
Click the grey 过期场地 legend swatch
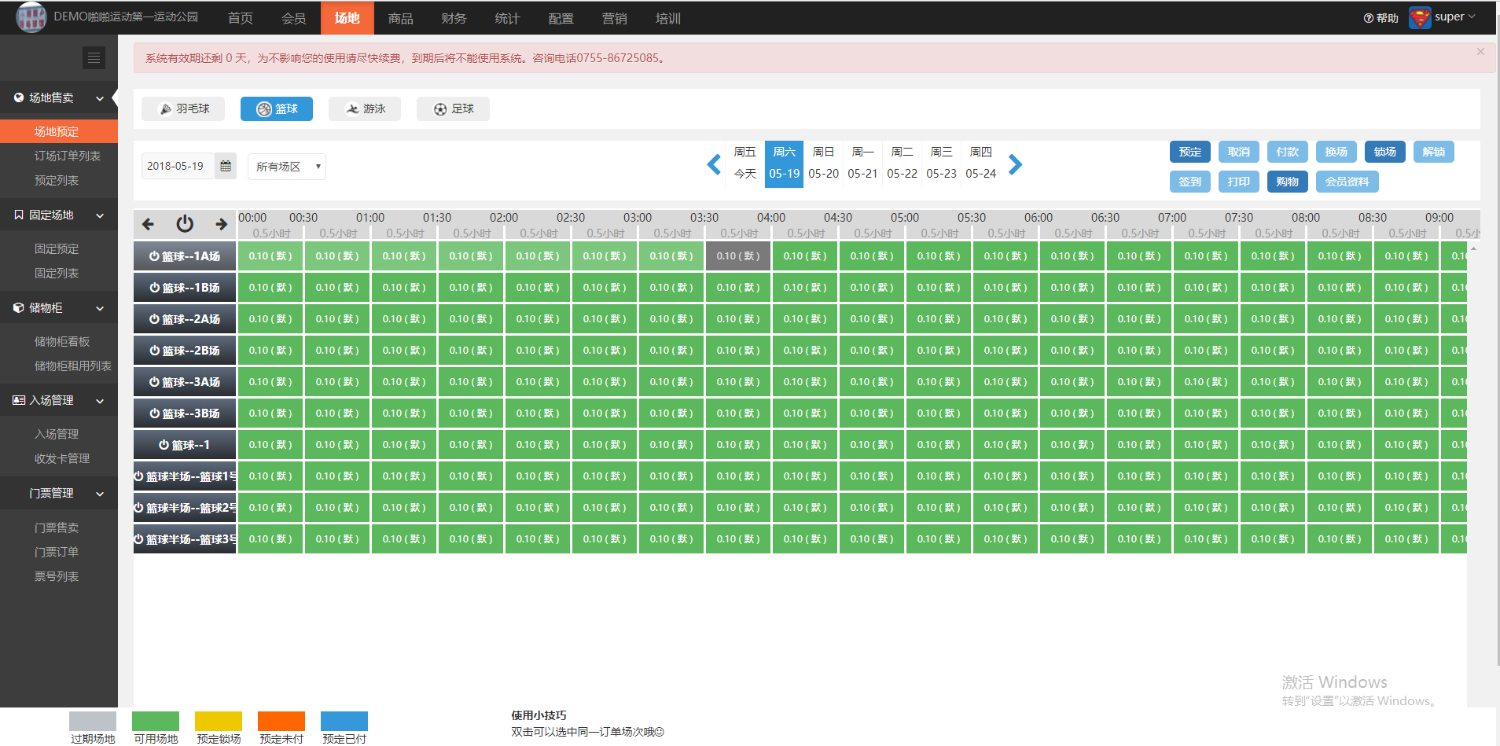pos(93,721)
